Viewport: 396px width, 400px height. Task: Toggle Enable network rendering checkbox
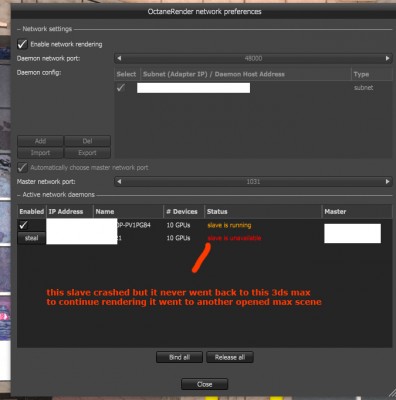22,44
